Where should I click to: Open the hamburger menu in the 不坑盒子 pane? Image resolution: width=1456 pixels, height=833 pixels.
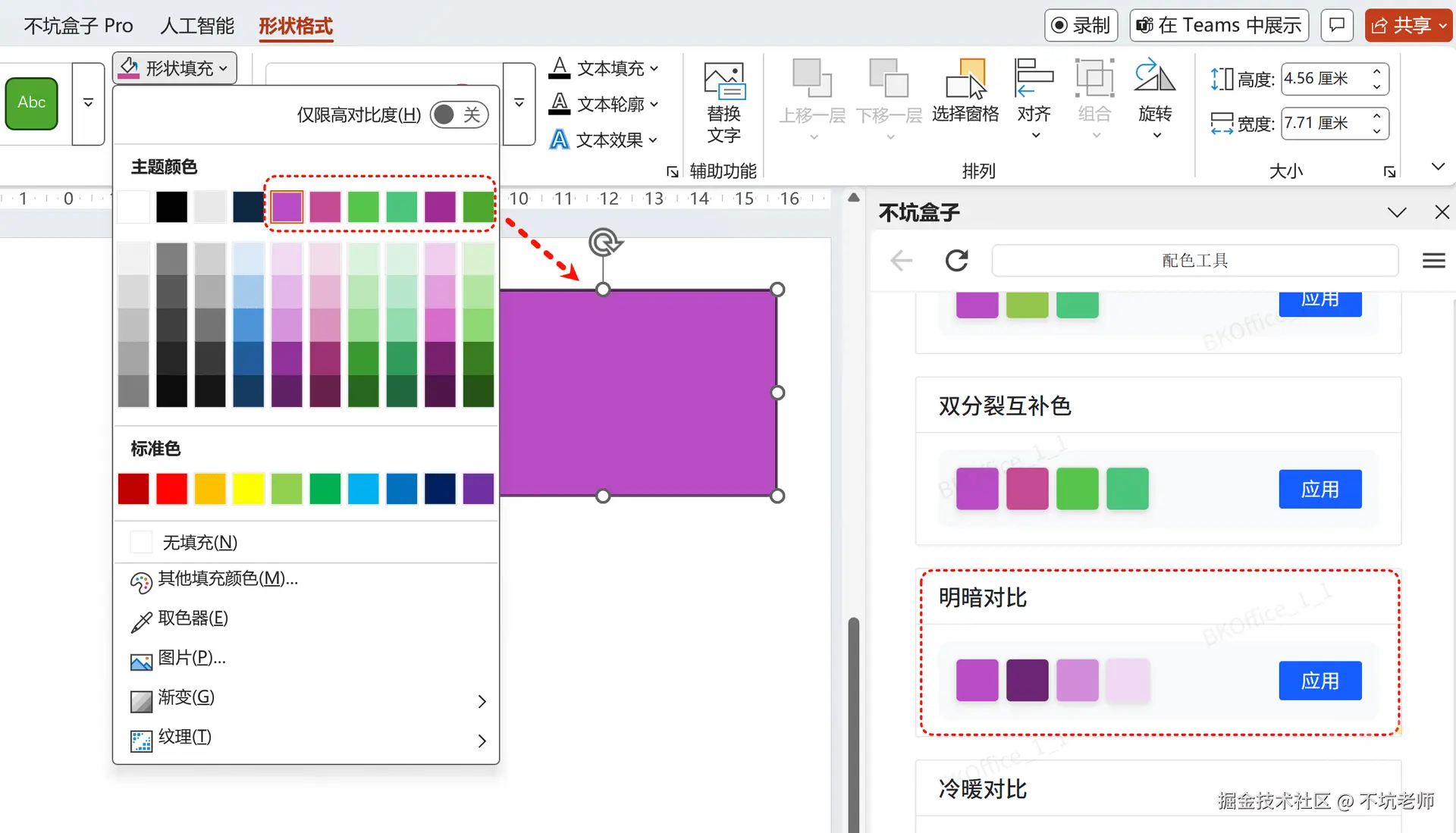point(1433,261)
